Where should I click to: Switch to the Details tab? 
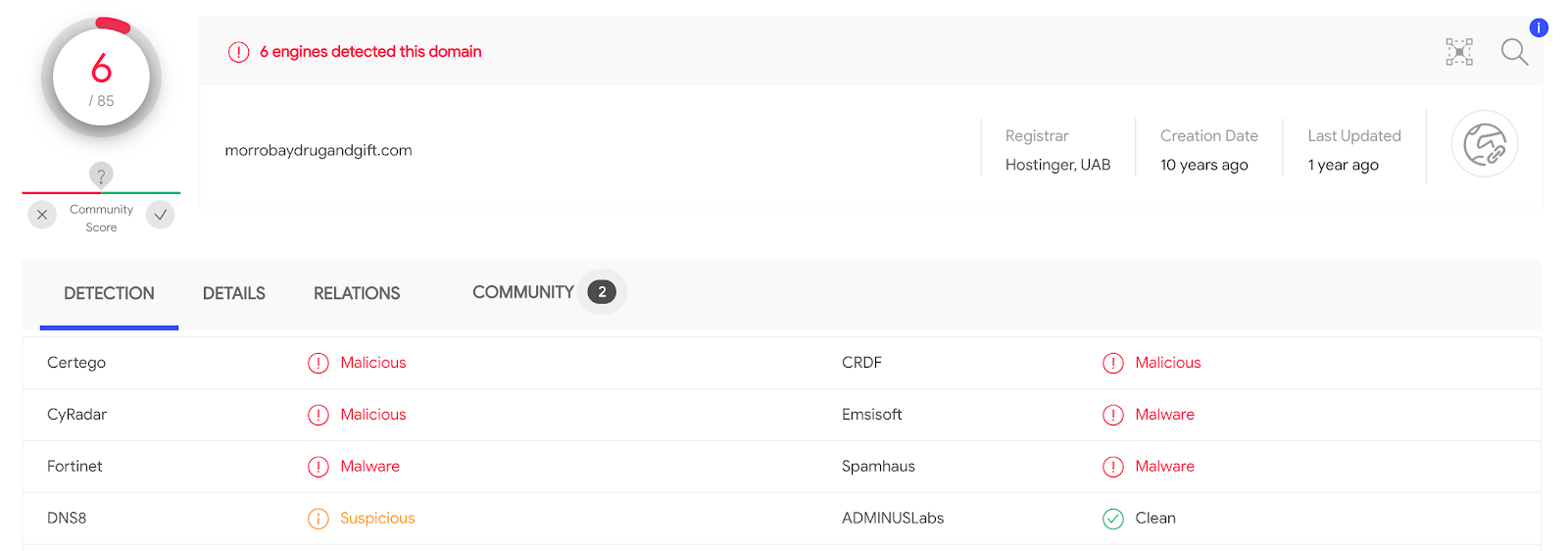click(x=234, y=293)
